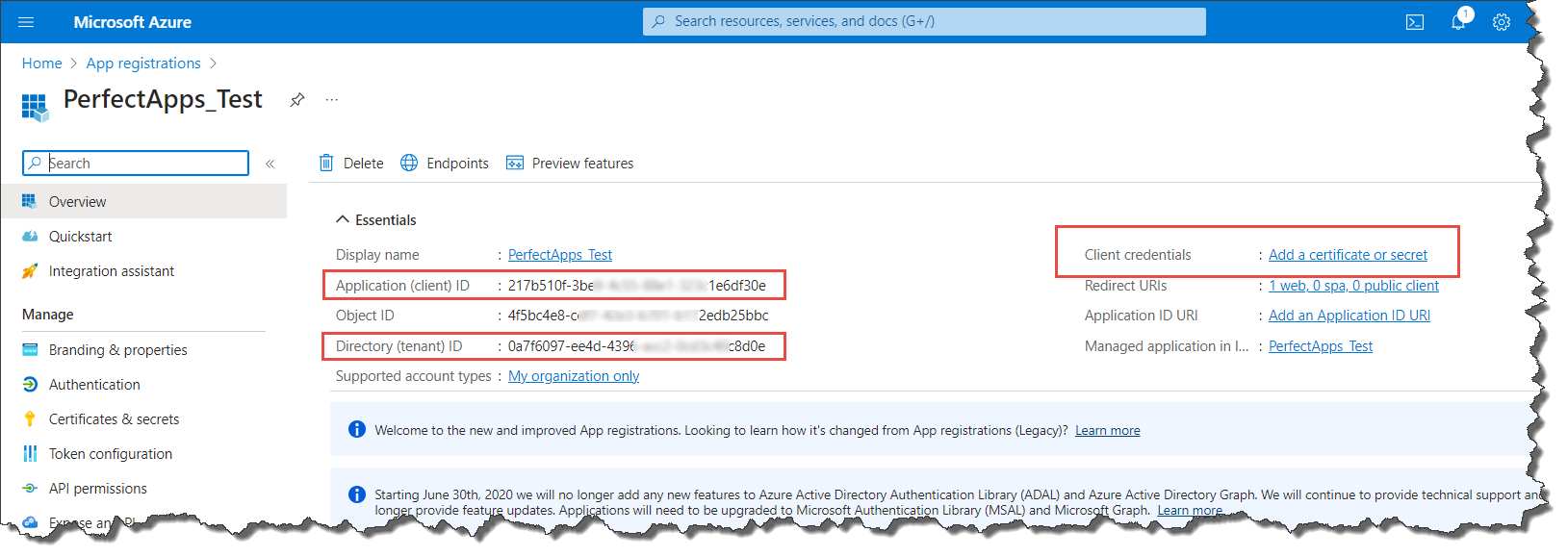
Task: Click the Integration assistant rocket icon
Action: [30, 270]
